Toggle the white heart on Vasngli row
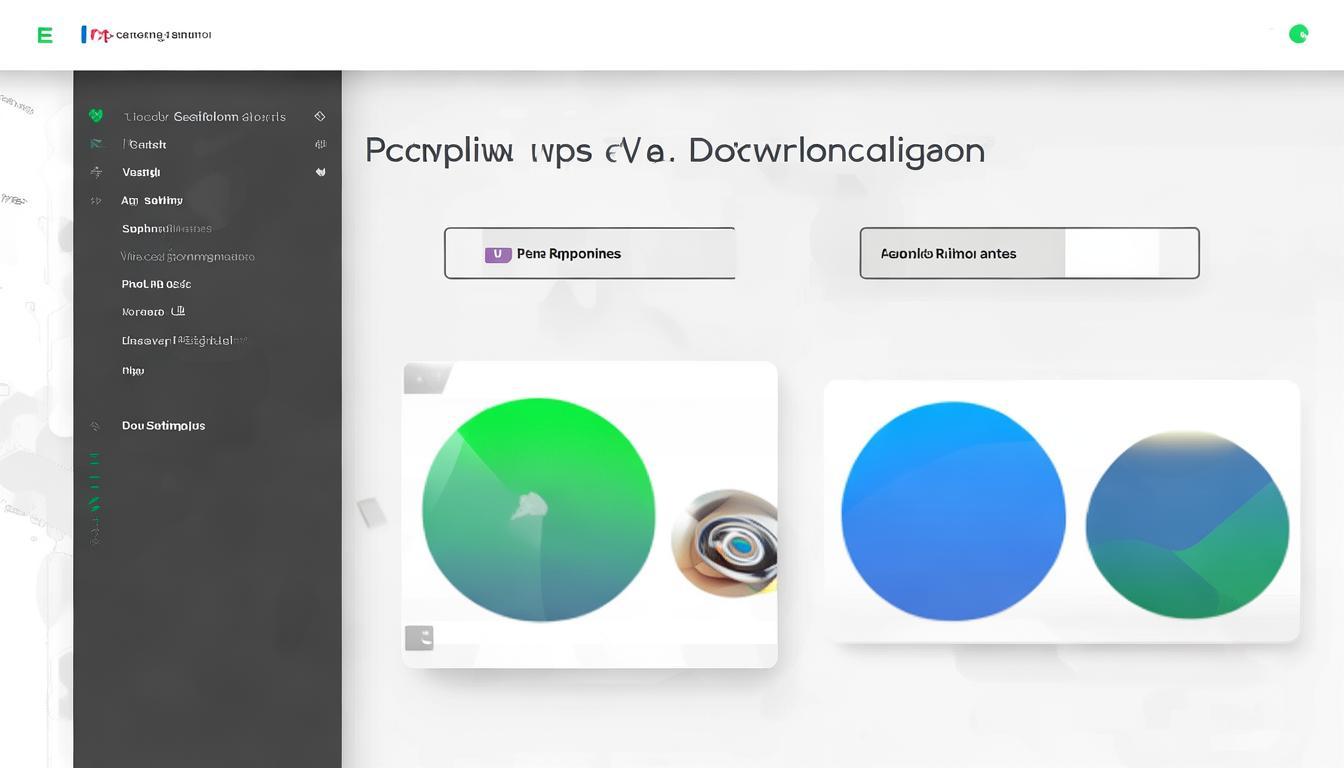This screenshot has width=1344, height=768. point(320,172)
